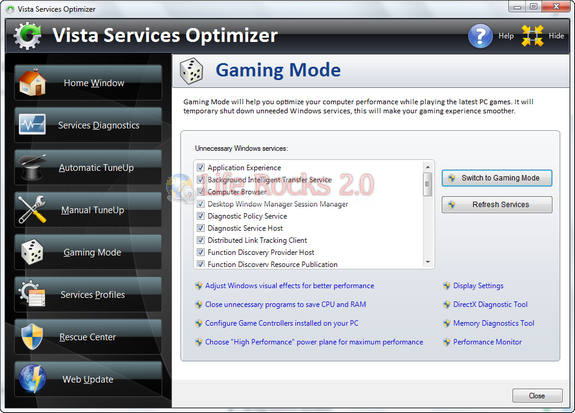Launch DirectX Diagnostic Tool link
575x413 pixels.
point(490,304)
